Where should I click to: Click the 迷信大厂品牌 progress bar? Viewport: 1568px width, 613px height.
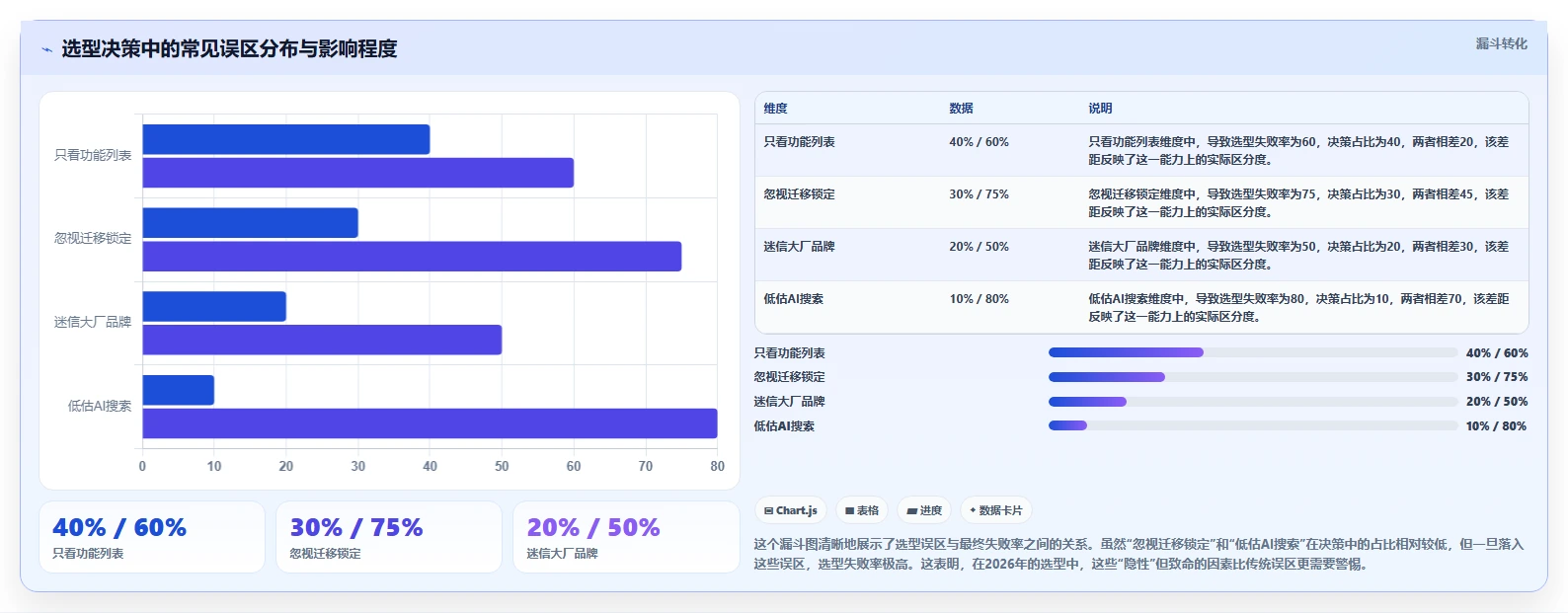click(1253, 402)
